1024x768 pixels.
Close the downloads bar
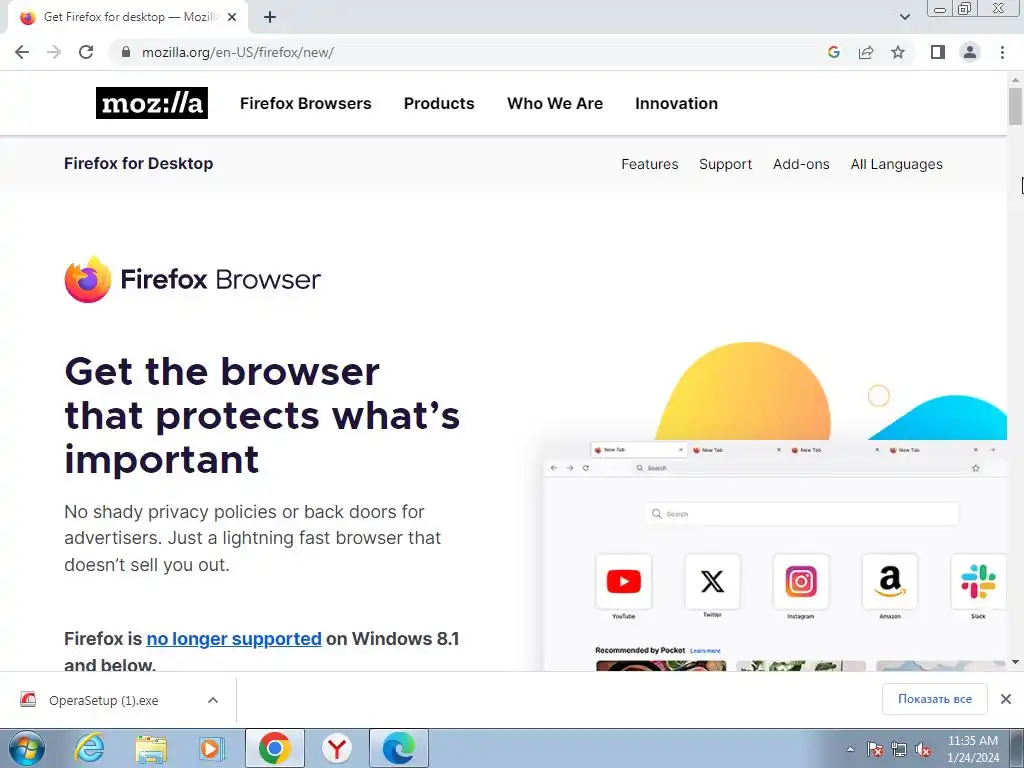click(x=1006, y=699)
